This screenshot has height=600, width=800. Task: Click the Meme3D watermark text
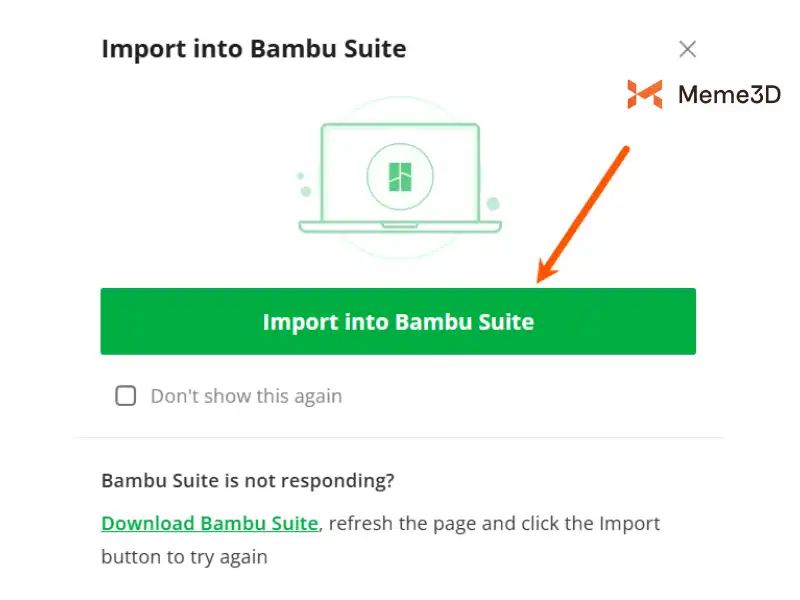coord(729,95)
